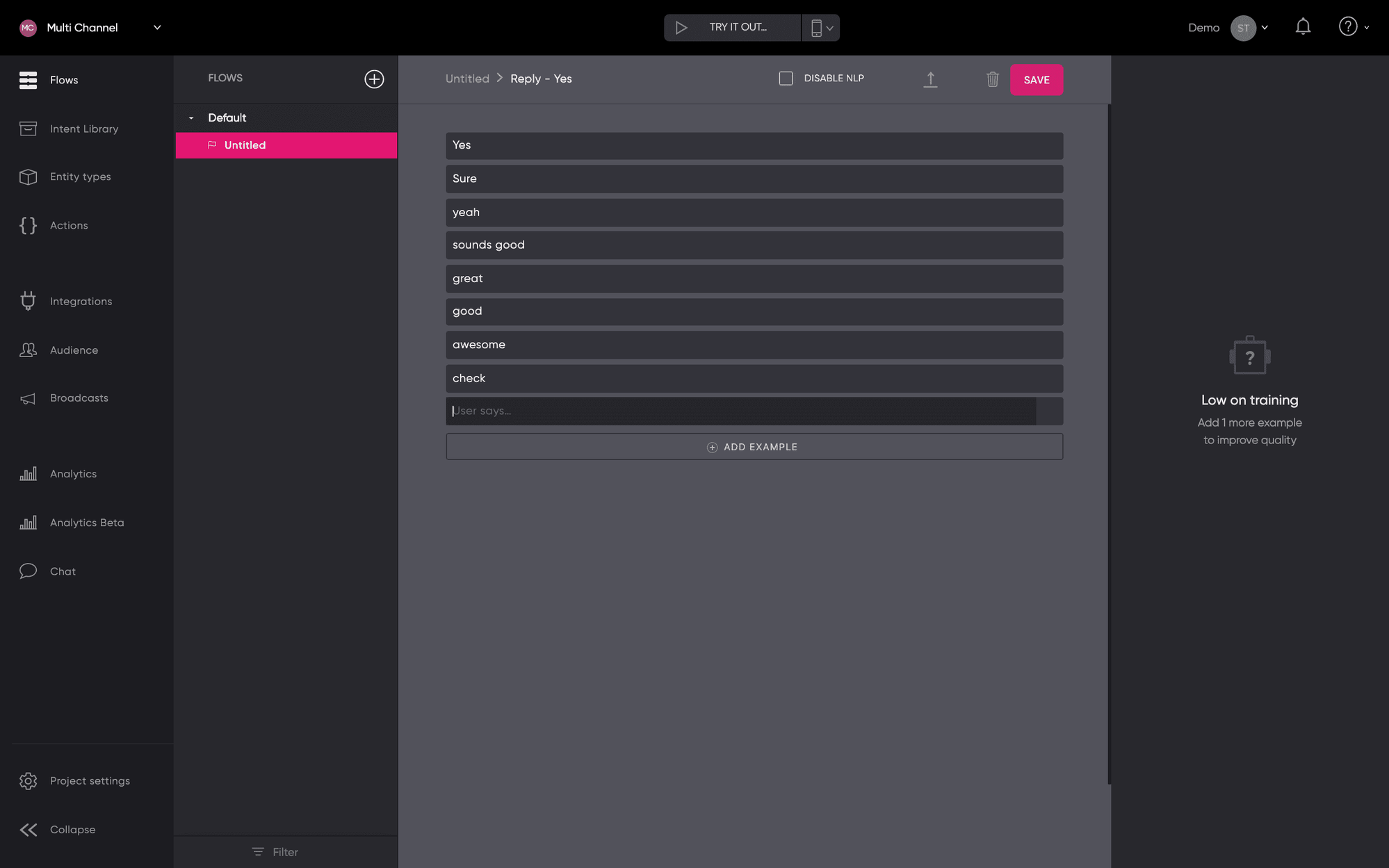Screen dimensions: 1389x868
Task: Enable the Disable NLP checkbox
Action: pos(786,79)
